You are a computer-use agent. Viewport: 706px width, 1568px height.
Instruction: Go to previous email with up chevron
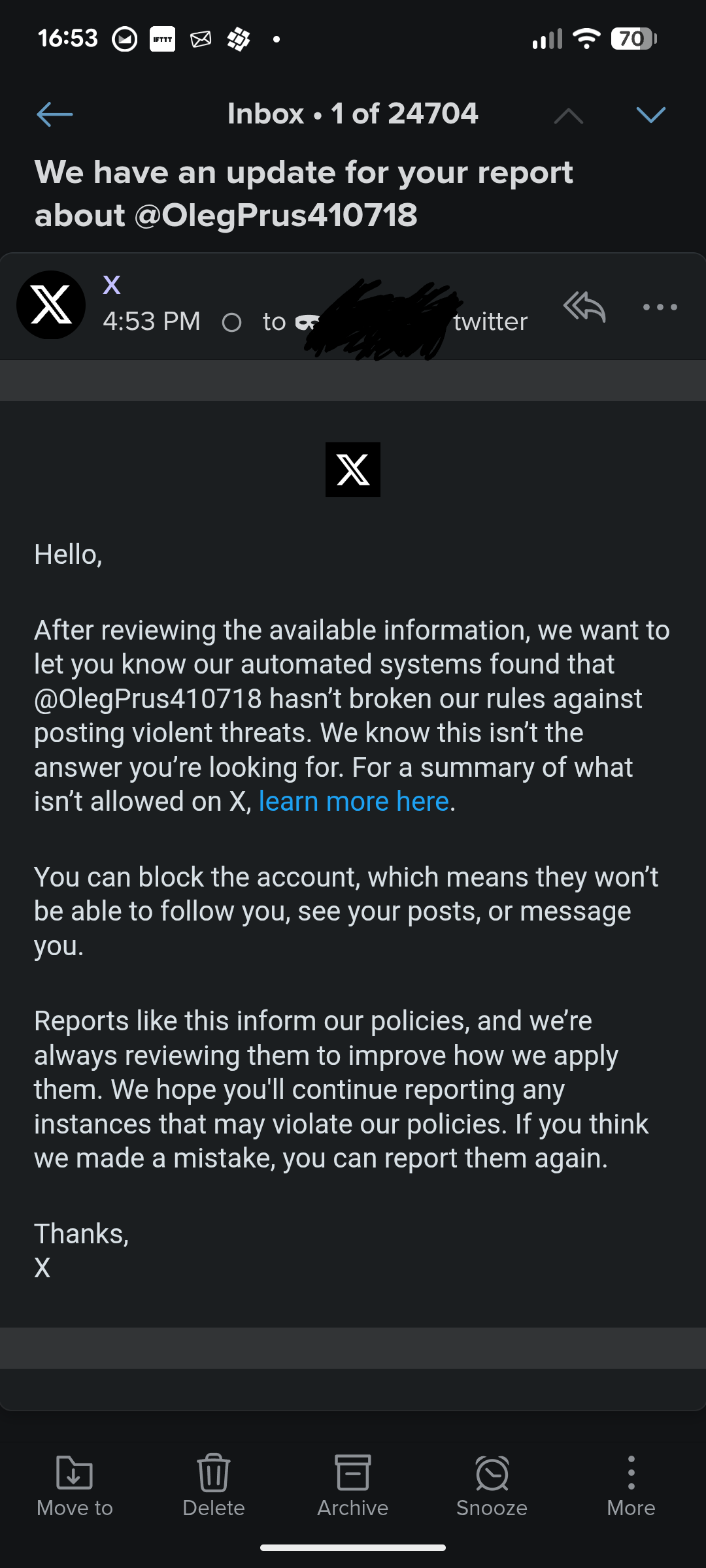click(568, 116)
